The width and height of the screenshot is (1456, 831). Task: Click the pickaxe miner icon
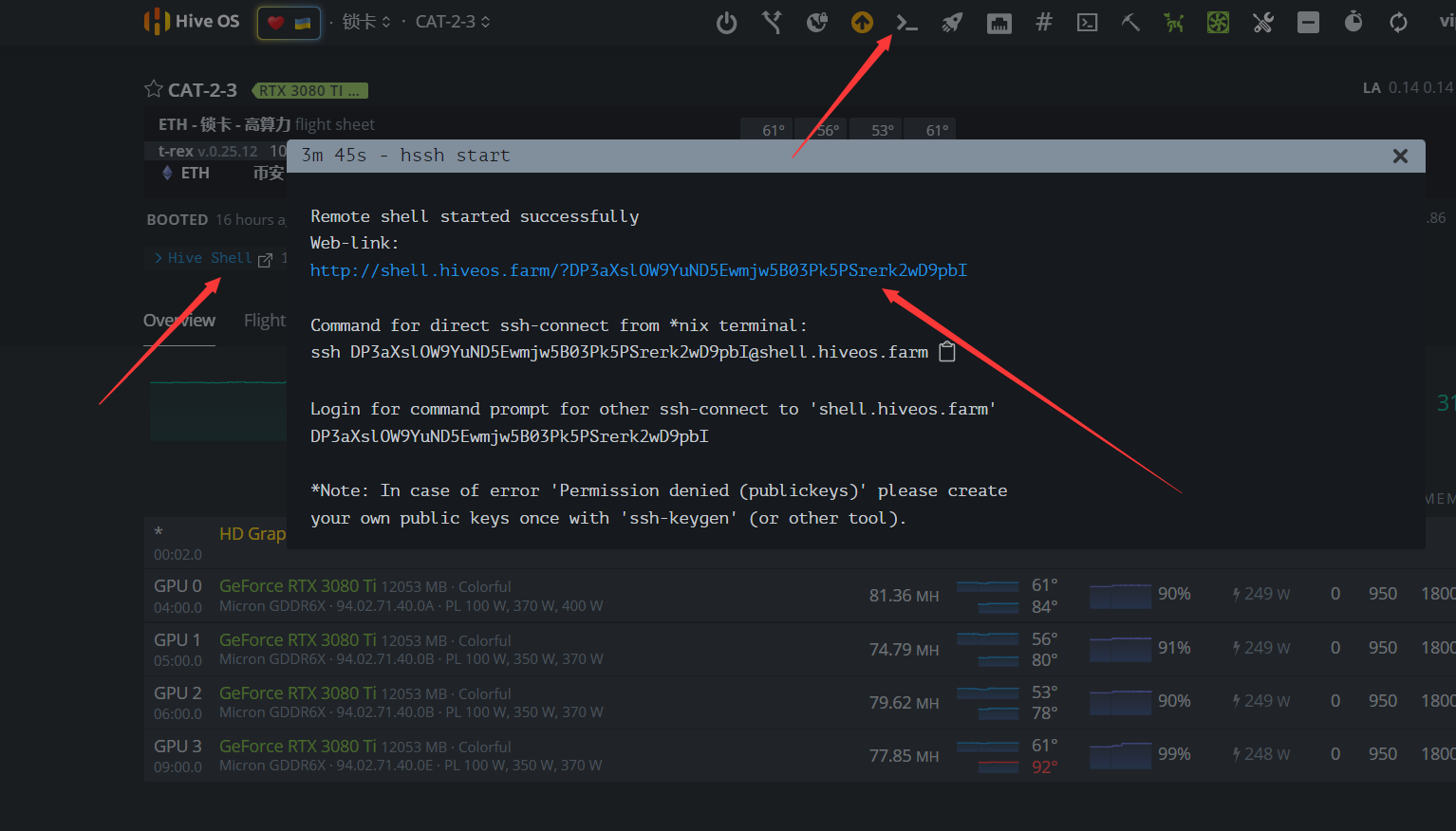(1130, 22)
